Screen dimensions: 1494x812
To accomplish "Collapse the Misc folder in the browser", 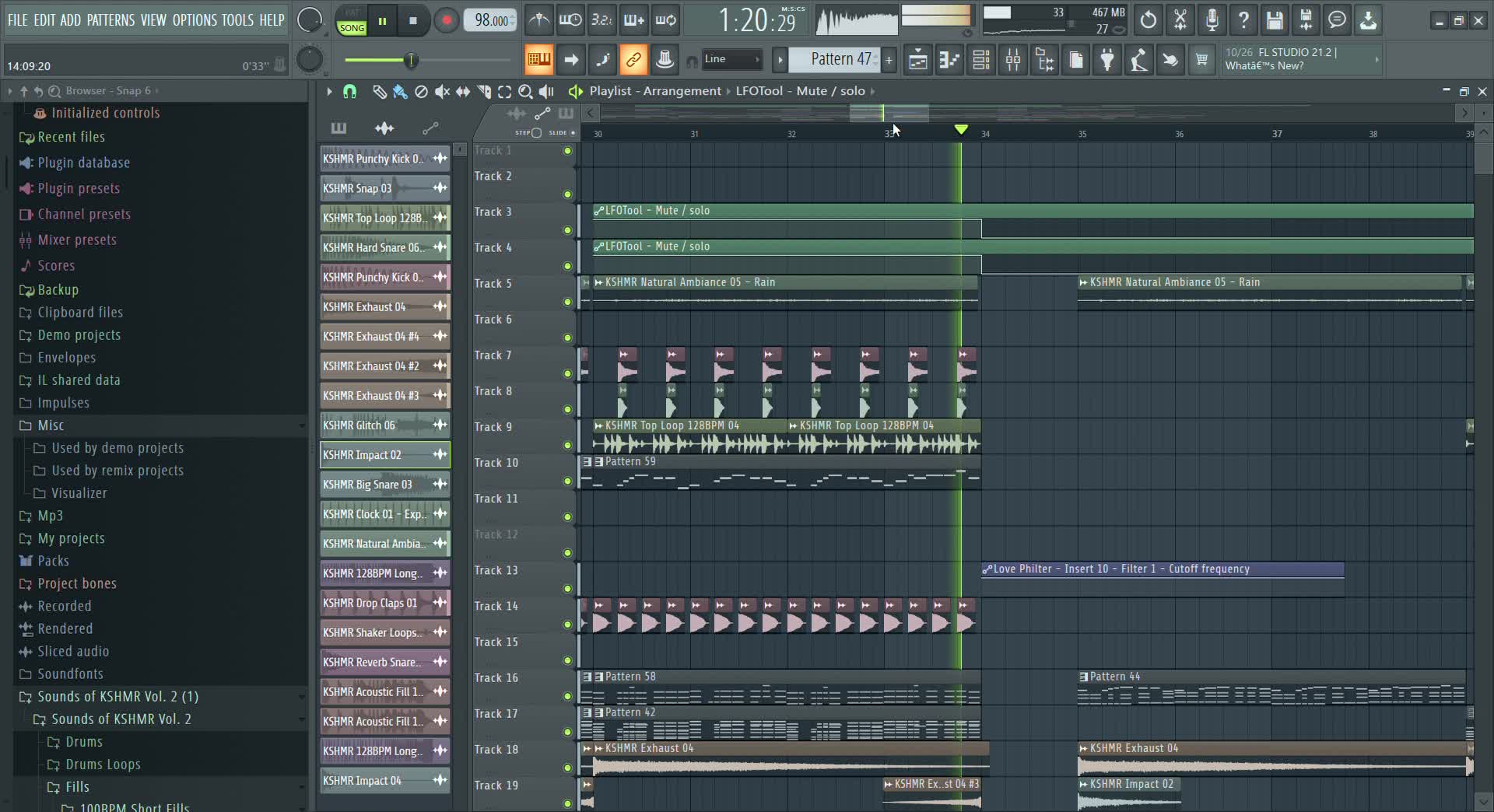I will tap(52, 425).
